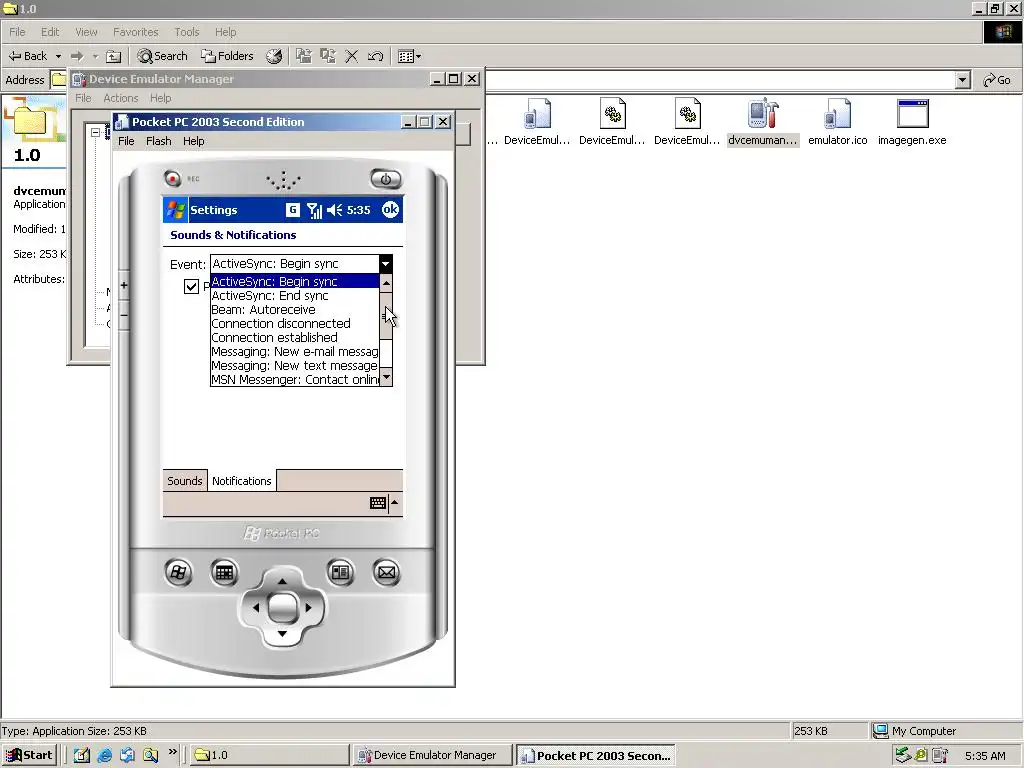Select highlighted 'ActiveSync: Begin sync' item
This screenshot has height=768, width=1024.
tap(295, 281)
